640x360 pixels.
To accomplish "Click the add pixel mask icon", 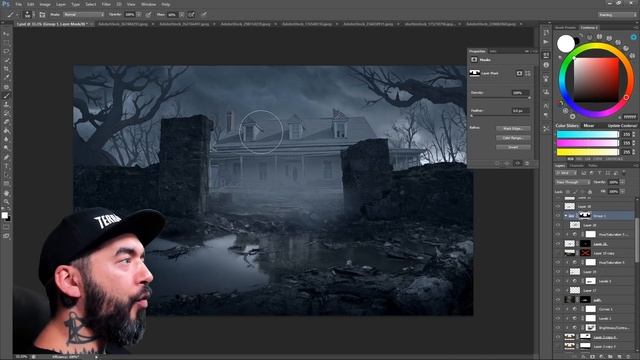I will pyautogui.click(x=519, y=73).
